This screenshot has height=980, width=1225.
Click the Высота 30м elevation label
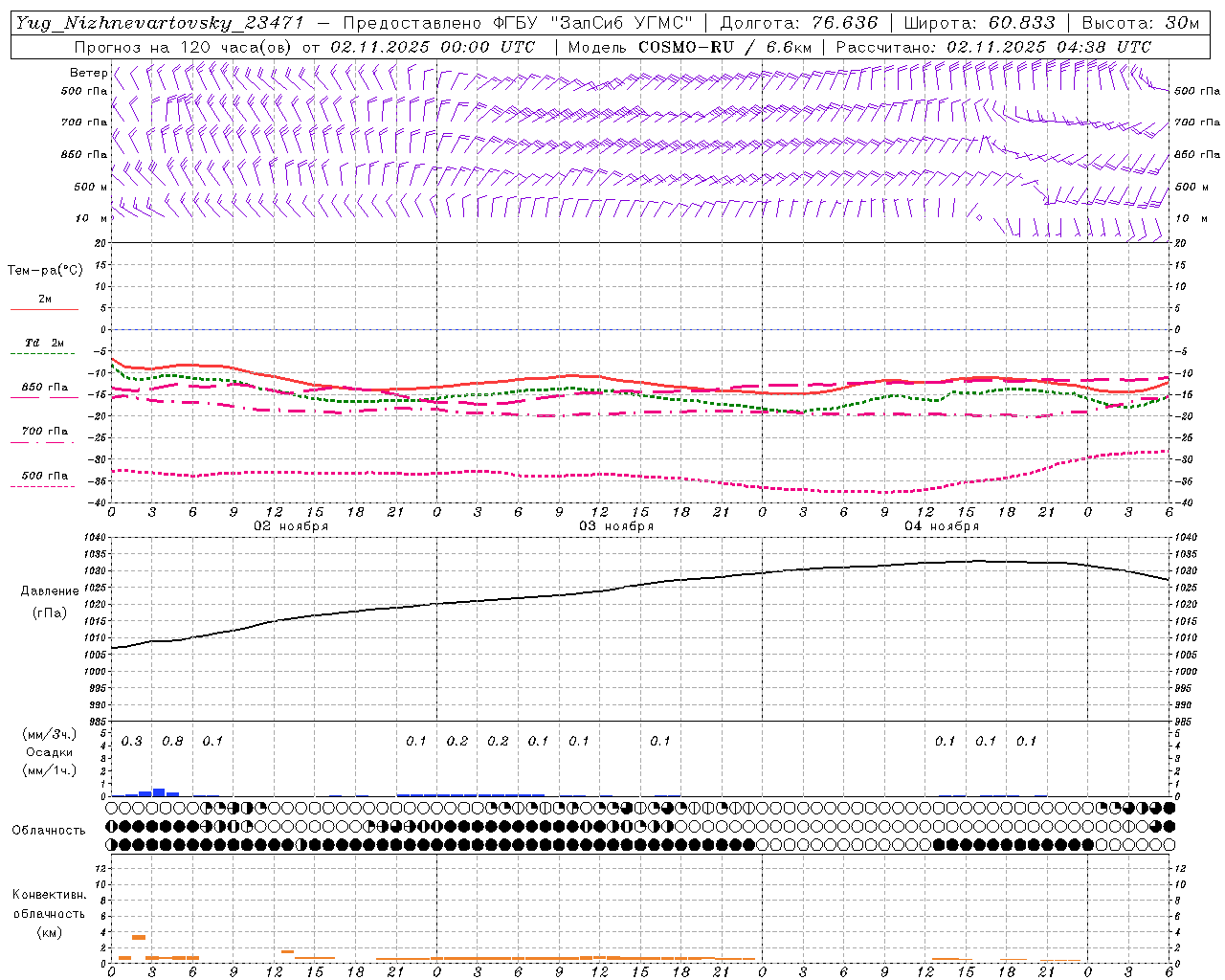(x=1140, y=23)
